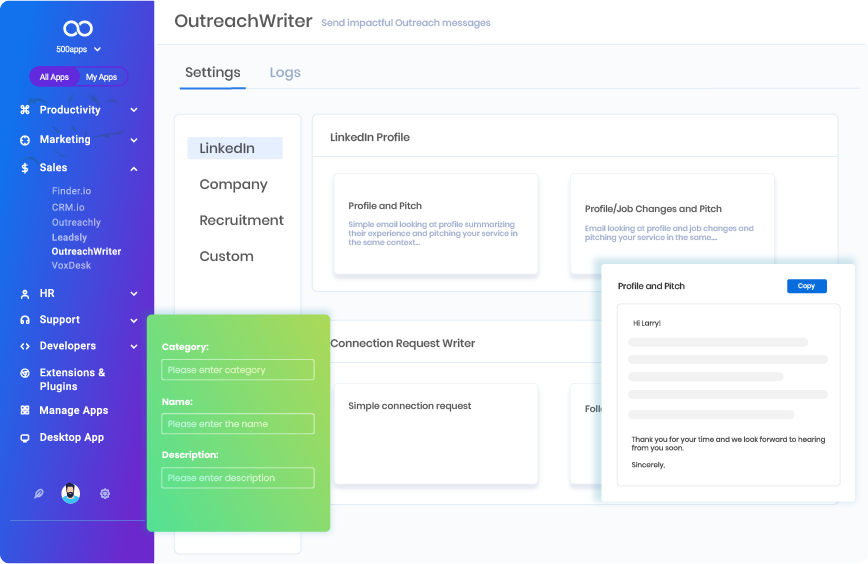Click the rocket icon in sidebar footer
The height and width of the screenshot is (564, 868).
point(39,493)
